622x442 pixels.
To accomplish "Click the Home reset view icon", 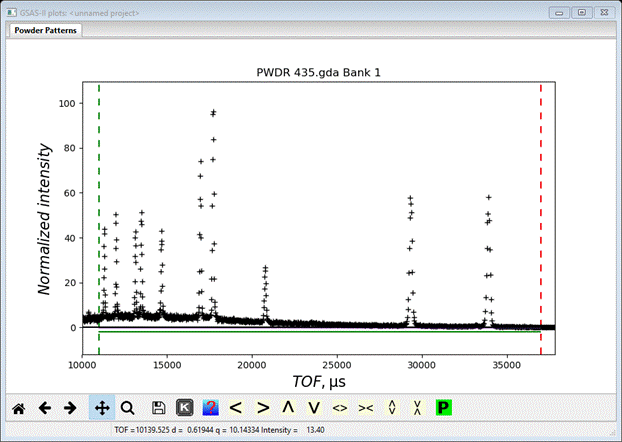I will 18,407.
